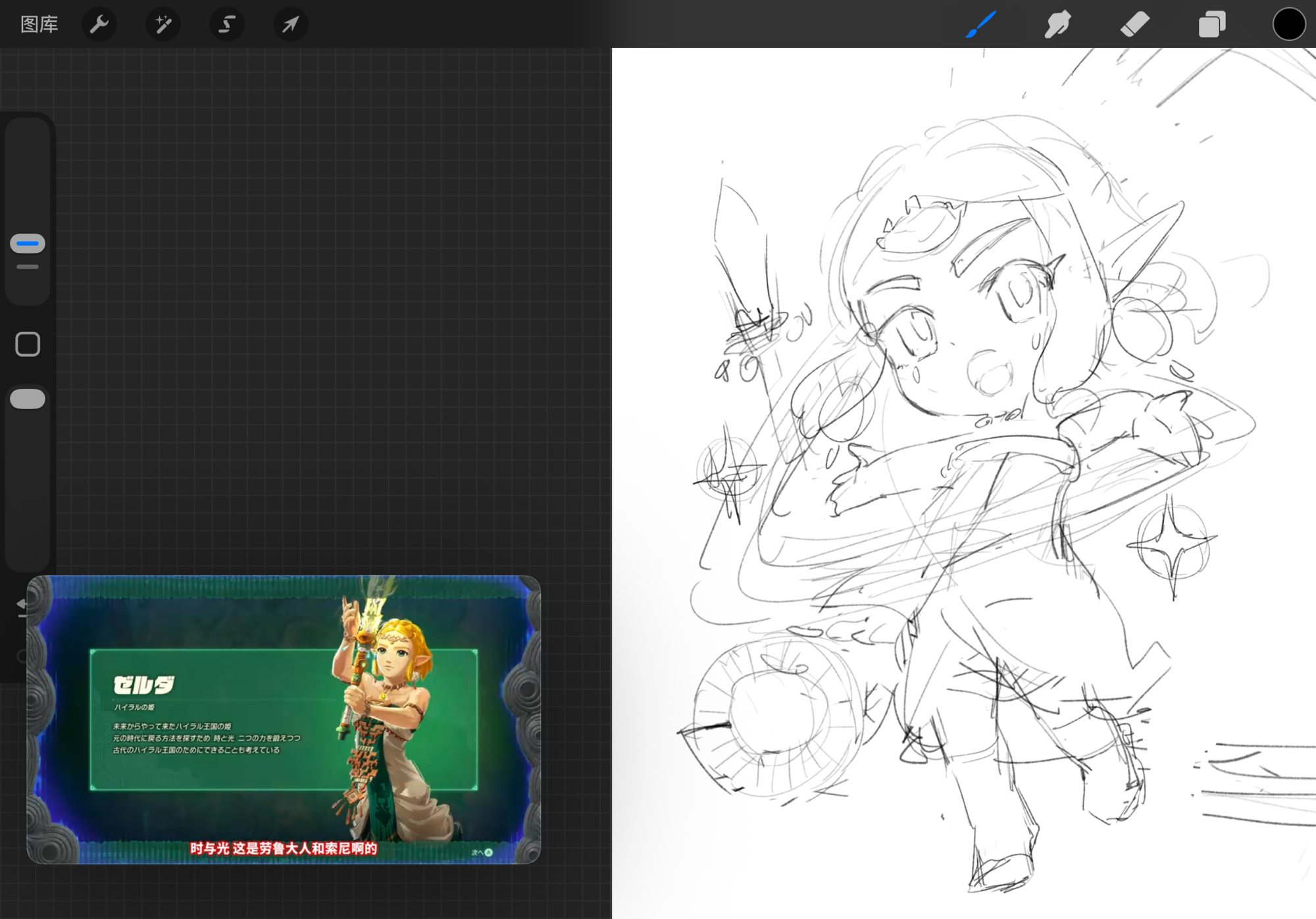This screenshot has width=1316, height=919.
Task: Open the Actions wrench menu
Action: [99, 24]
